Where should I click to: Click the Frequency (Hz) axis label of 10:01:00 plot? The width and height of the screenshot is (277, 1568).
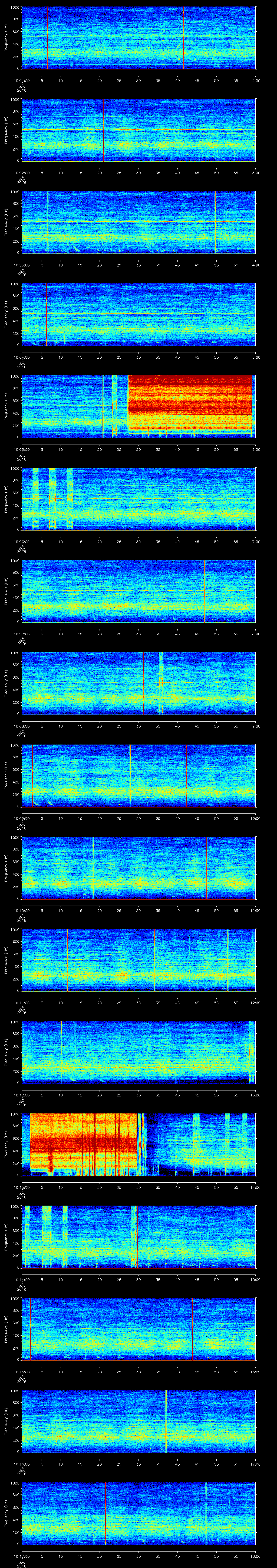[x=6, y=38]
